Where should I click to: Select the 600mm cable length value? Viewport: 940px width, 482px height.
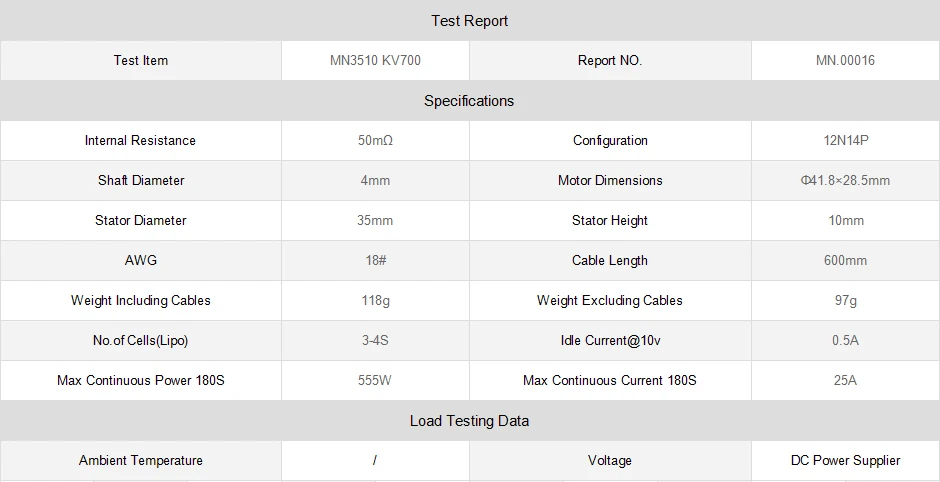pyautogui.click(x=845, y=261)
